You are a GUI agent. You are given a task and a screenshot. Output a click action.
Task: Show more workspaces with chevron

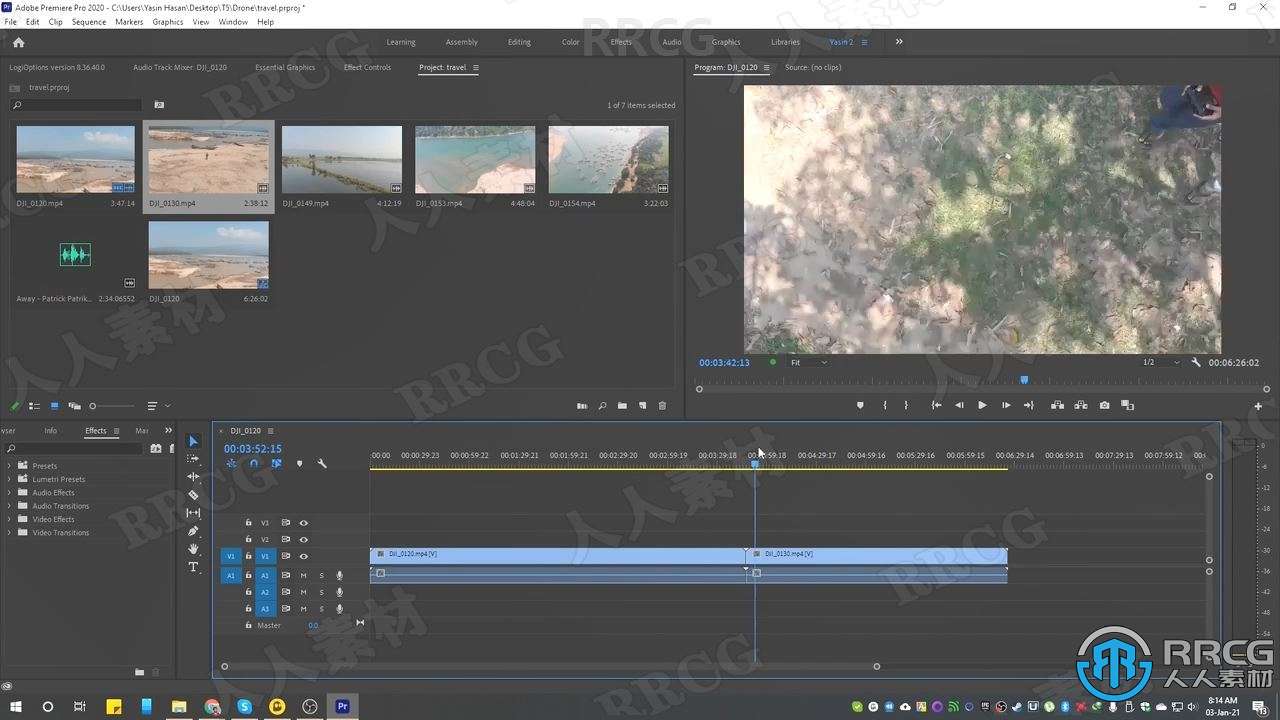[x=899, y=42]
